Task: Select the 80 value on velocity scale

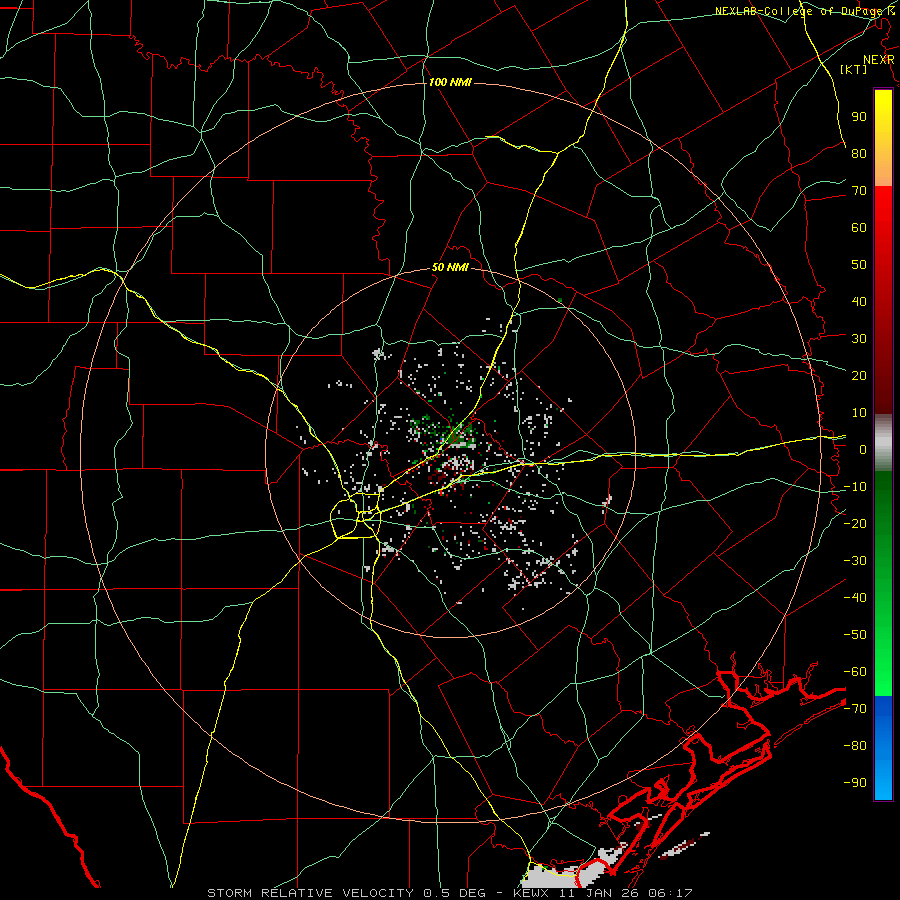Action: click(859, 153)
